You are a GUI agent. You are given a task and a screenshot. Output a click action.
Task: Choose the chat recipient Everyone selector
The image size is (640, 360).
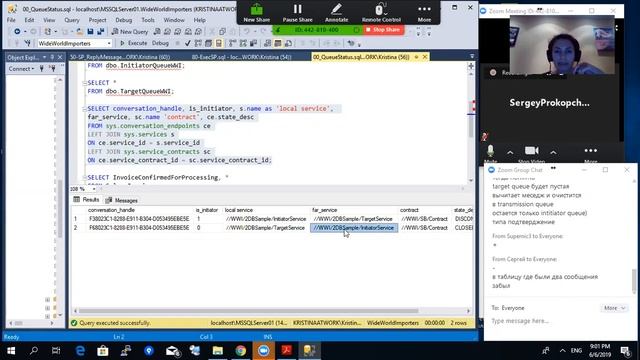513,308
